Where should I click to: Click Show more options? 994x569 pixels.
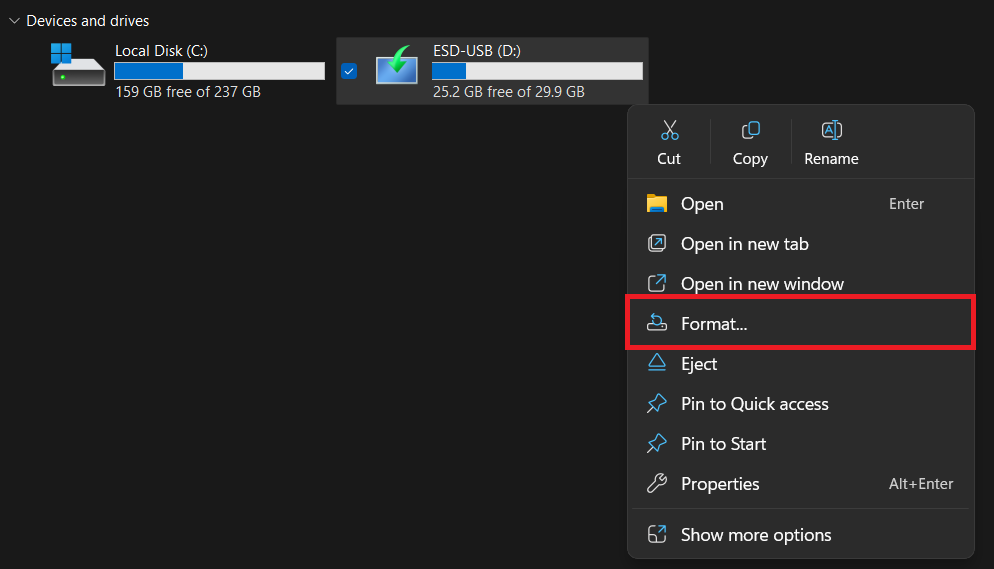755,534
